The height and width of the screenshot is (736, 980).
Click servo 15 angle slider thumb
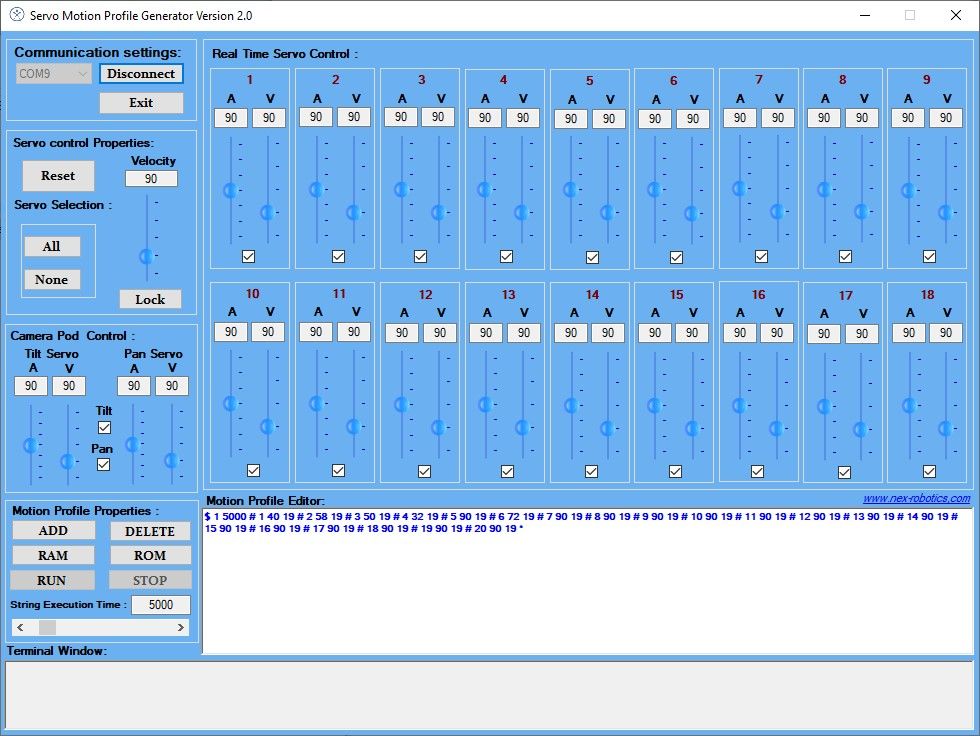[x=654, y=406]
